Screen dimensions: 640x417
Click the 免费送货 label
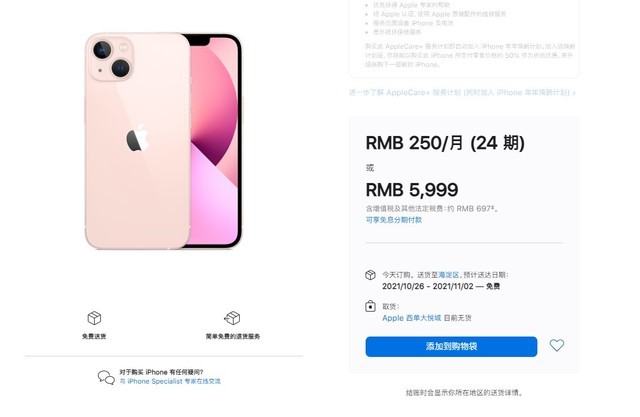click(x=94, y=336)
